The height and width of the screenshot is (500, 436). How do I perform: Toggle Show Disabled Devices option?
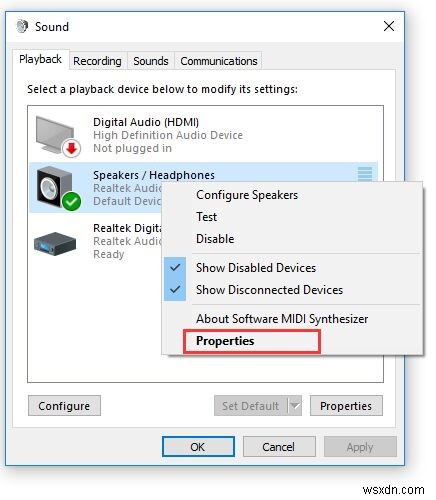[x=256, y=268]
